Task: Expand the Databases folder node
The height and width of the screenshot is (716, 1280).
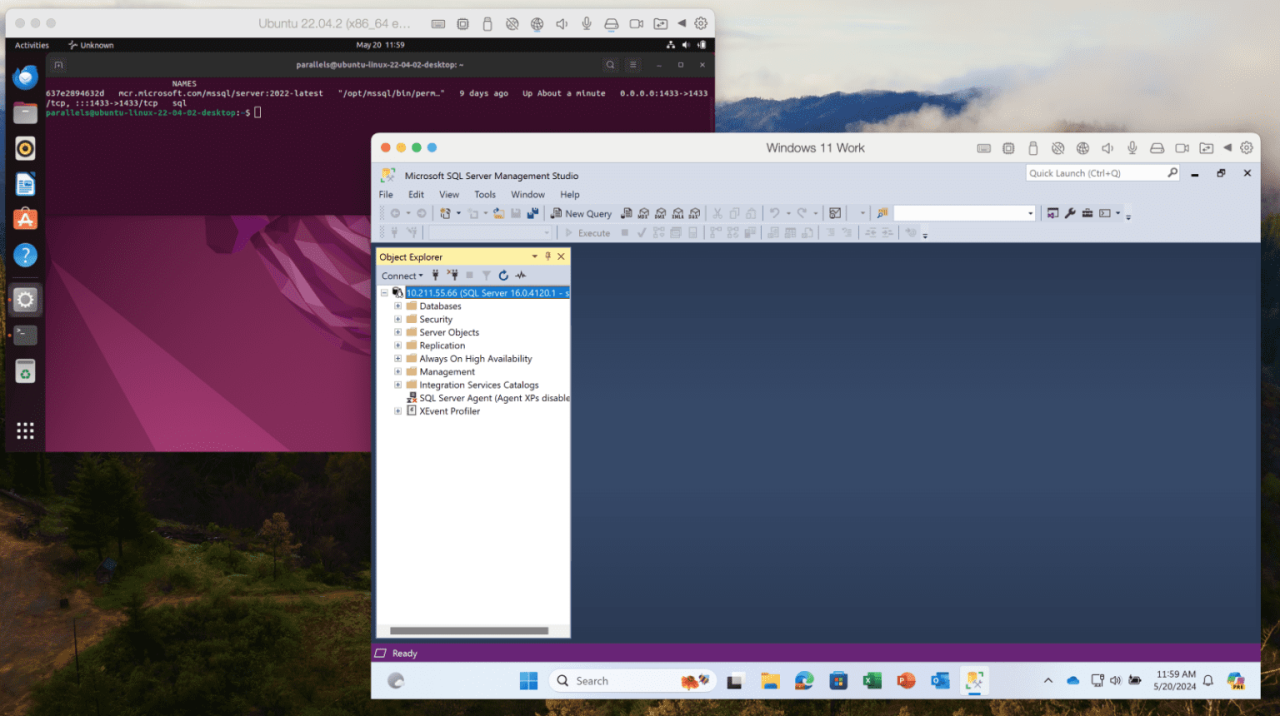Action: [398, 306]
